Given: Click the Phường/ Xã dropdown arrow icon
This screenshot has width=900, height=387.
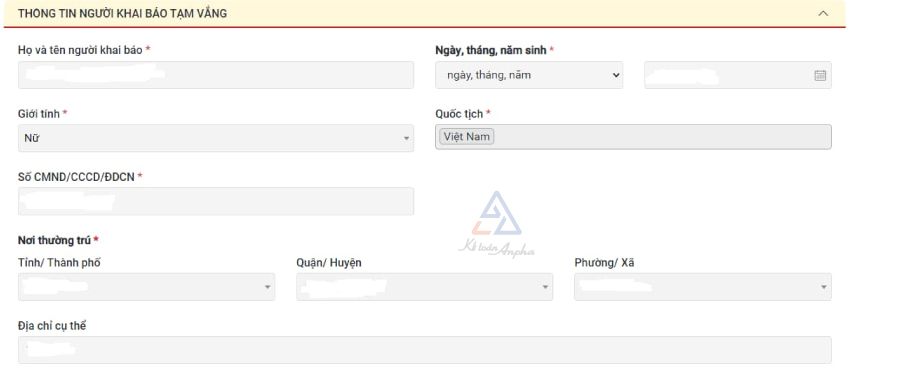Looking at the screenshot, I should tap(824, 287).
